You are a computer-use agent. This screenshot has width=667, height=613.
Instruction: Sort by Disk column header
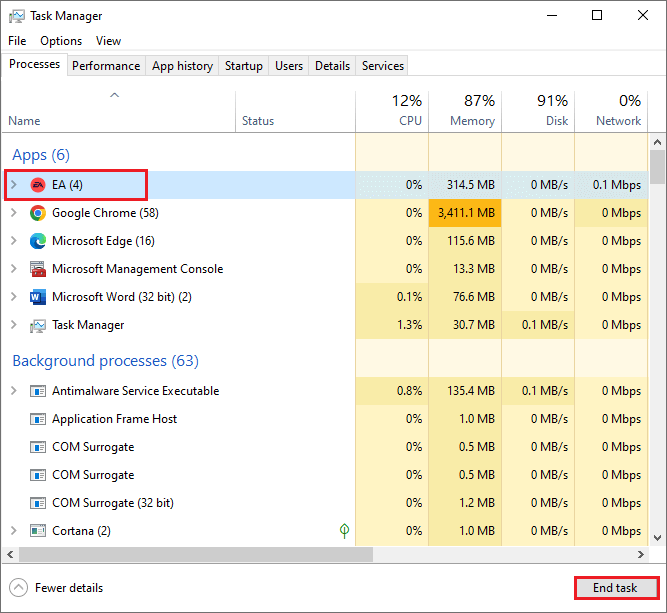click(538, 111)
